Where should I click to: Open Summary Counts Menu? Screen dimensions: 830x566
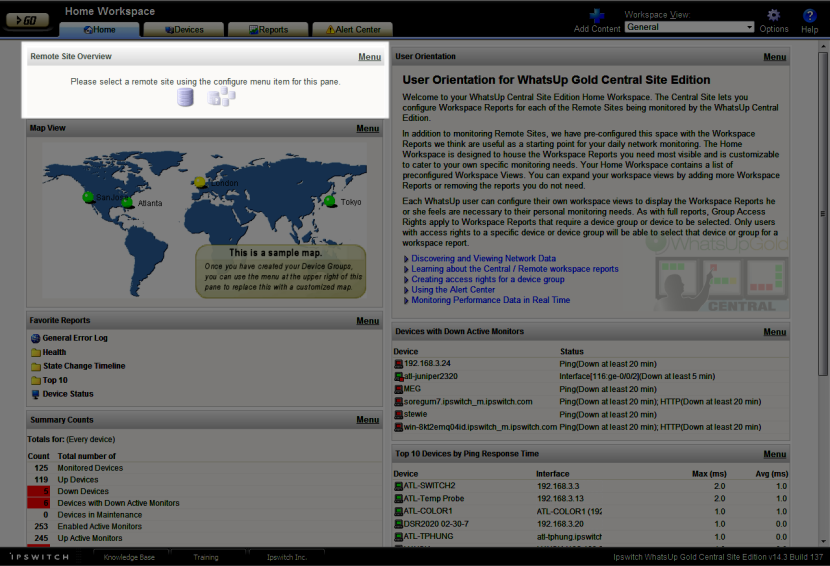click(x=367, y=420)
